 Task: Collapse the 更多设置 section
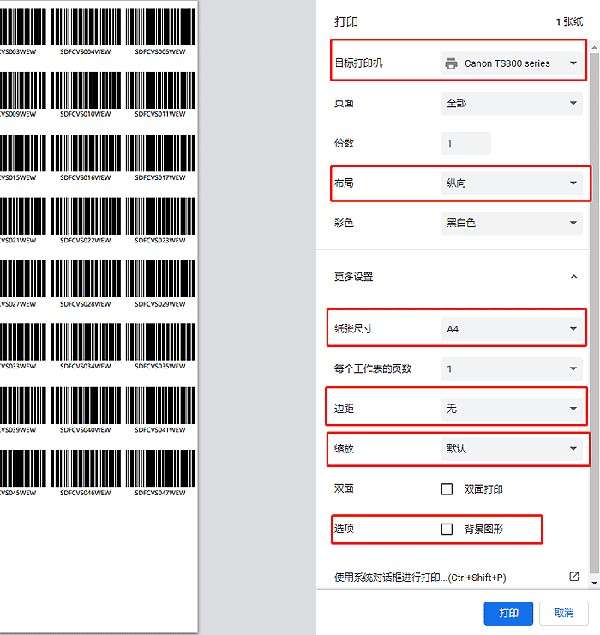point(574,277)
